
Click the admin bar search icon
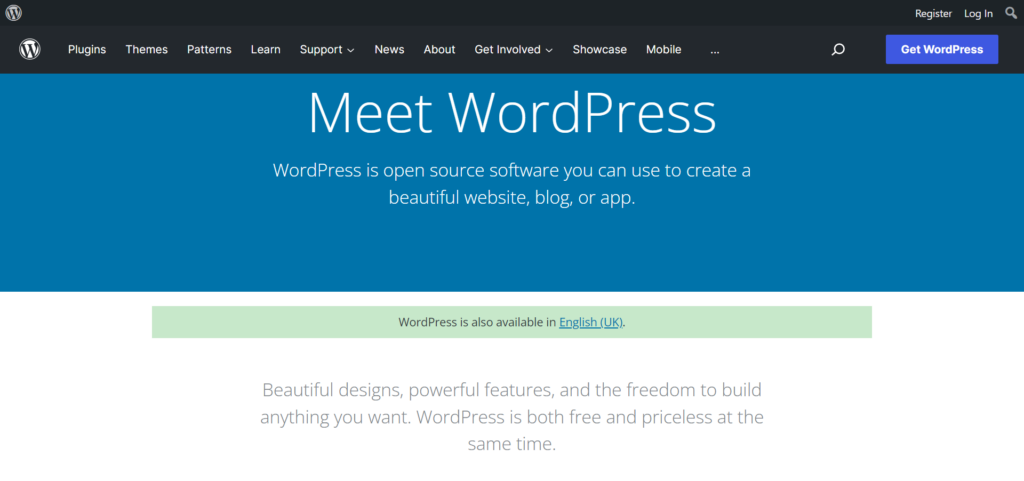[1011, 13]
